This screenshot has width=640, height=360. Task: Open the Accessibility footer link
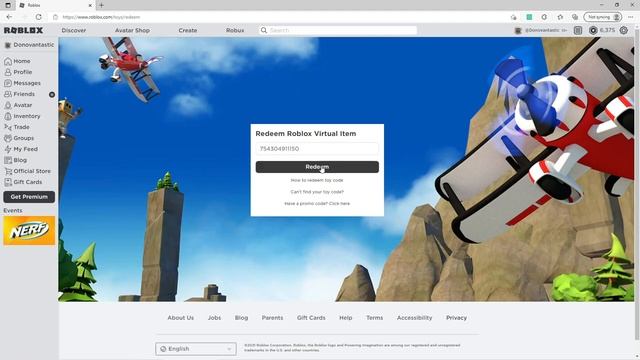[x=414, y=318]
